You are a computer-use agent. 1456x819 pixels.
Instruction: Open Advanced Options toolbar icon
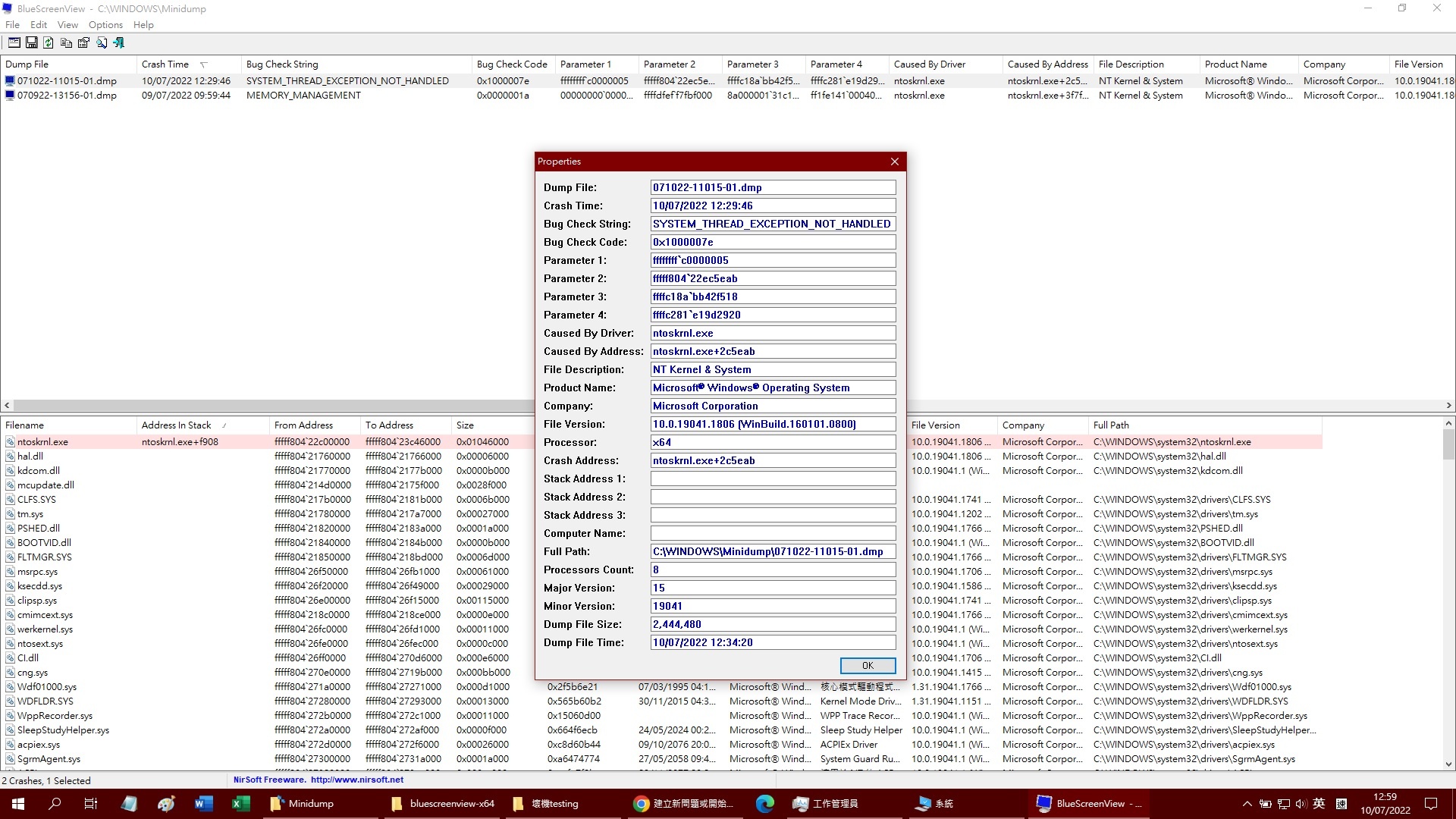pos(14,43)
